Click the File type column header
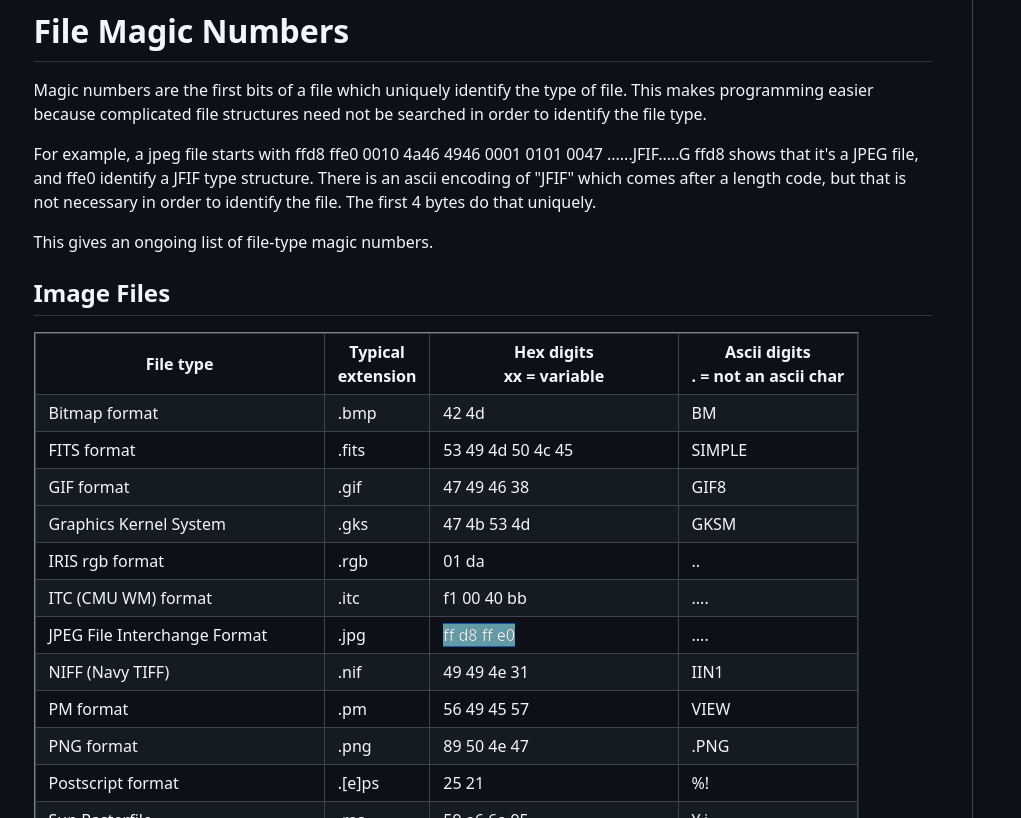1021x818 pixels. pos(180,364)
